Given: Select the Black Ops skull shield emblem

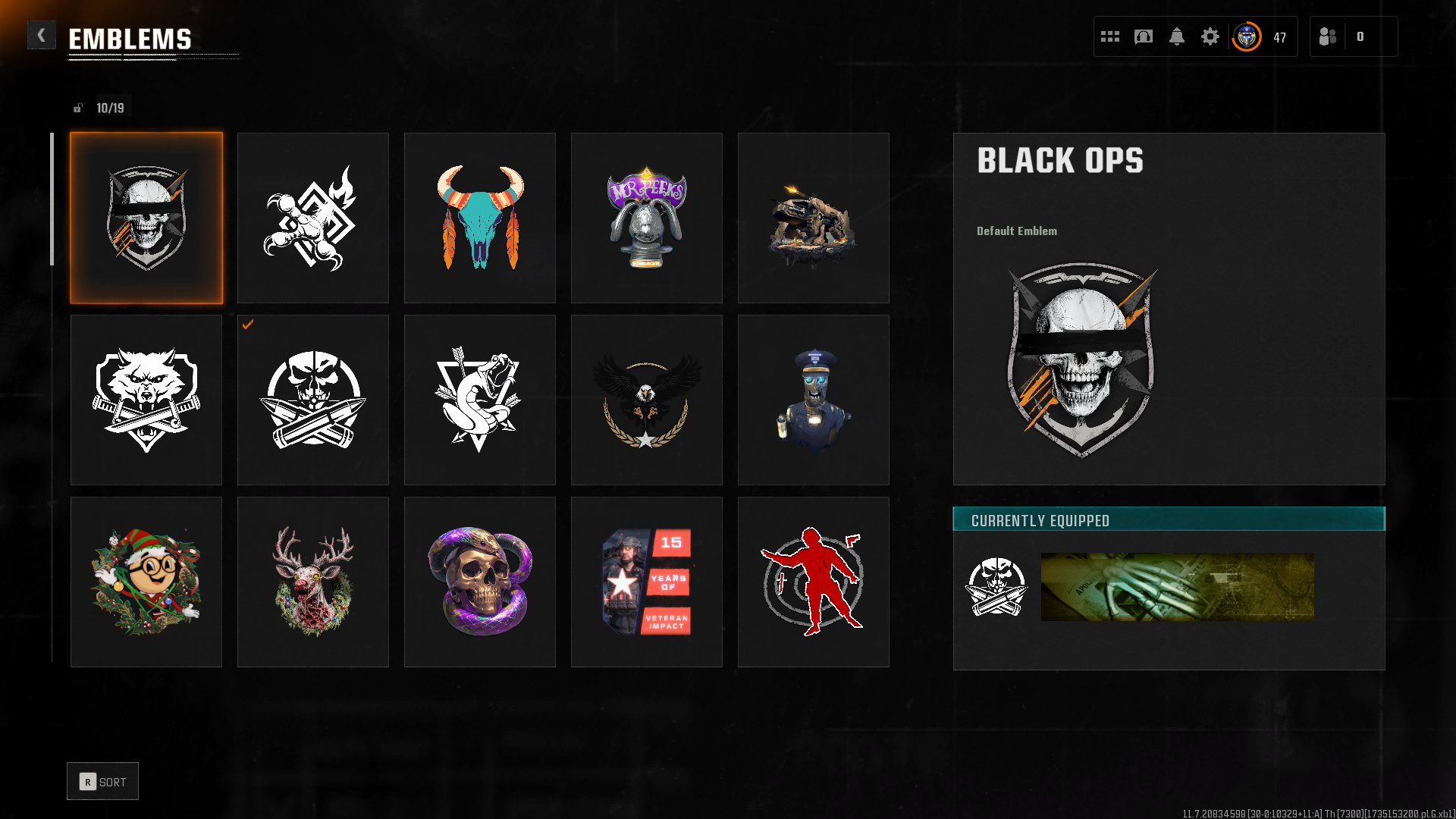Looking at the screenshot, I should tap(146, 218).
